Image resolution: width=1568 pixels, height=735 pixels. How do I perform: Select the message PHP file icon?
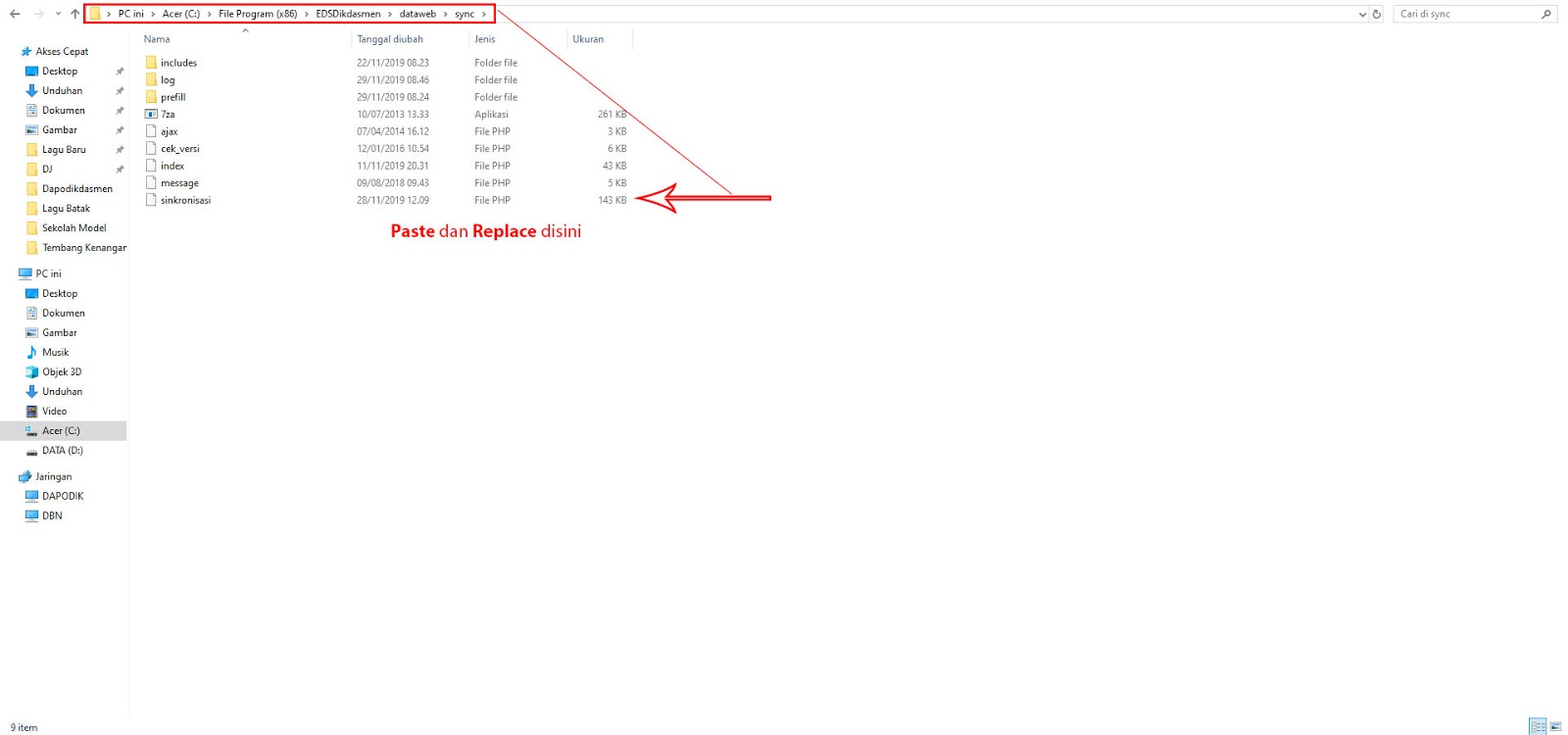tap(151, 182)
